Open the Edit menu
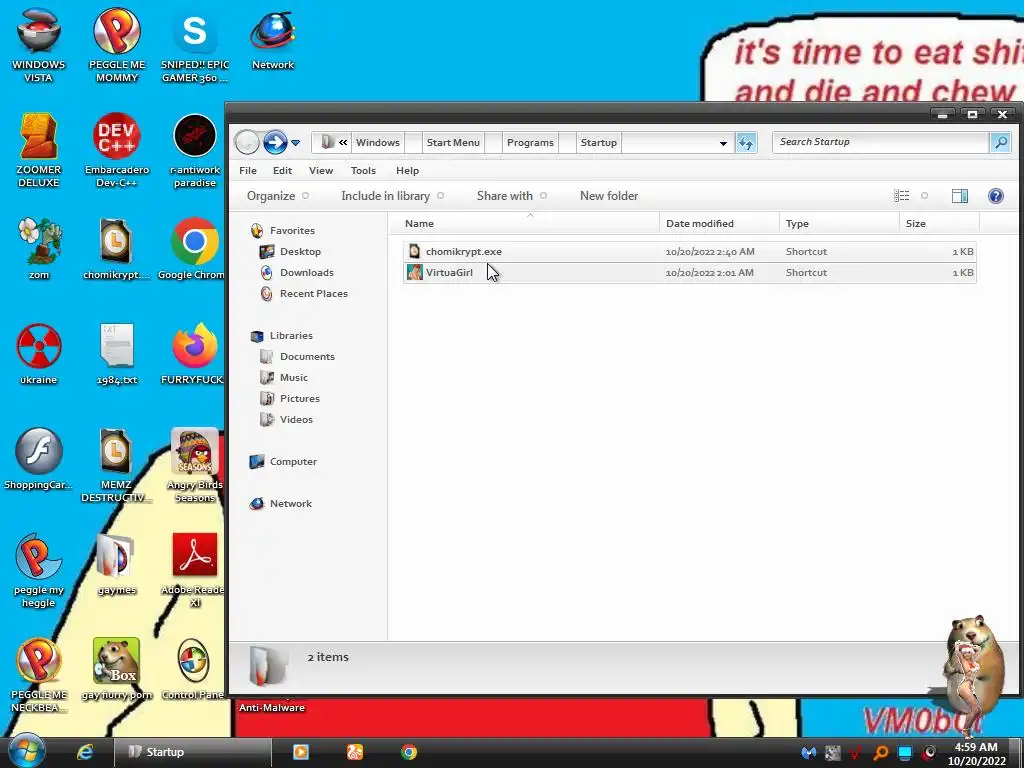The image size is (1024, 768). click(x=282, y=170)
